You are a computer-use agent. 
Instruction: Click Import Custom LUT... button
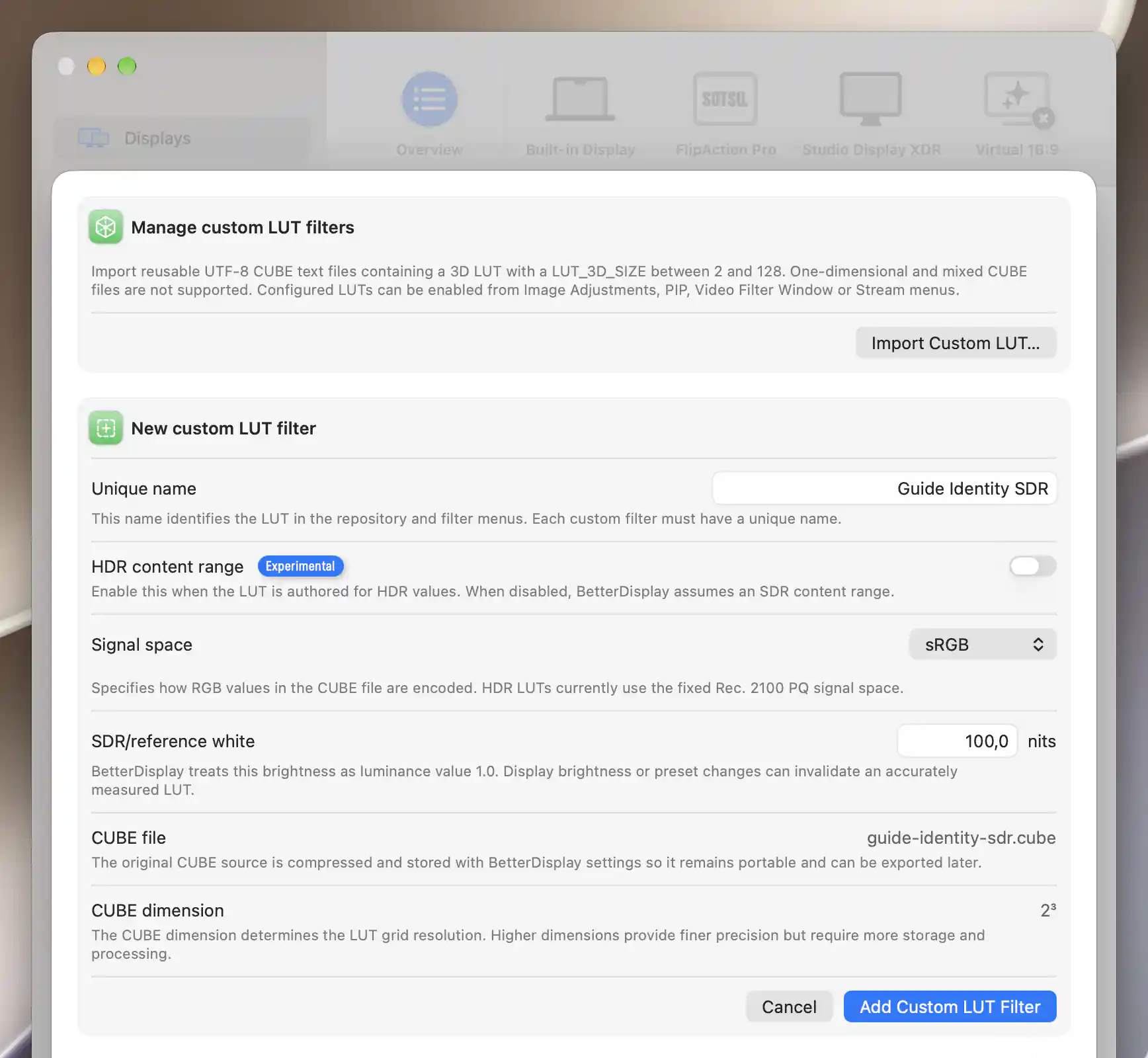pos(956,343)
